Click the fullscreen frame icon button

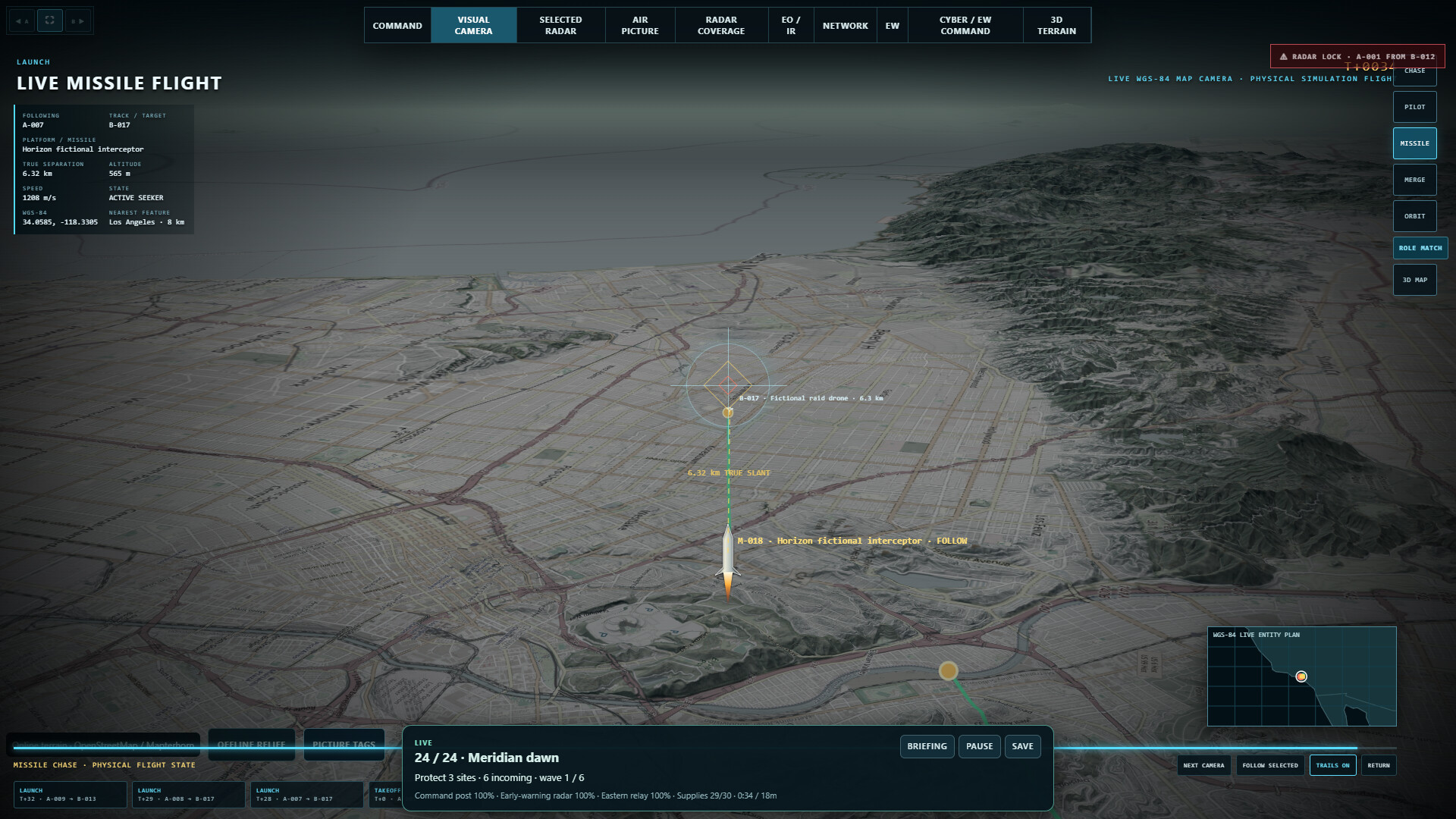point(50,20)
